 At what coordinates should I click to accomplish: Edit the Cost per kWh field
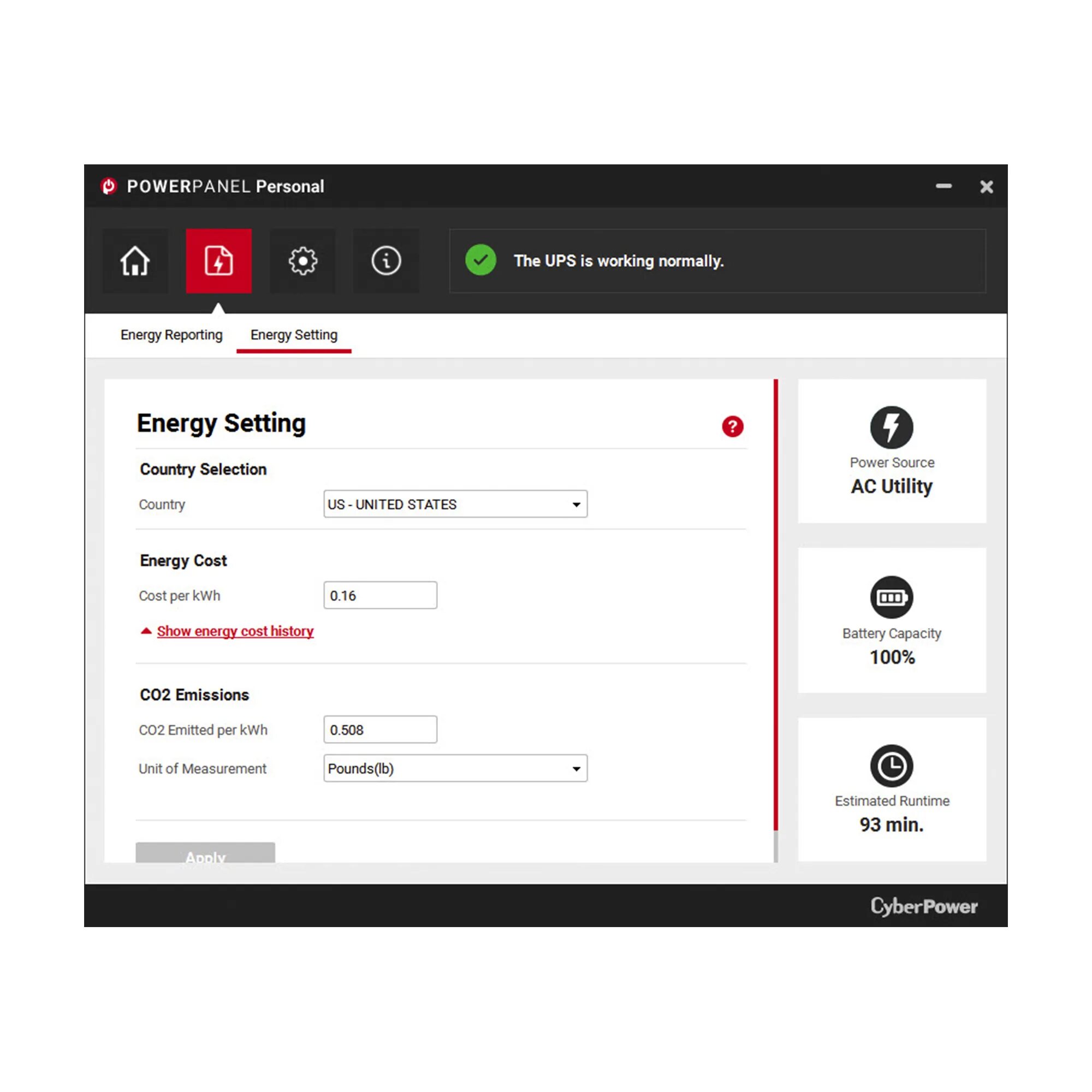coord(380,595)
